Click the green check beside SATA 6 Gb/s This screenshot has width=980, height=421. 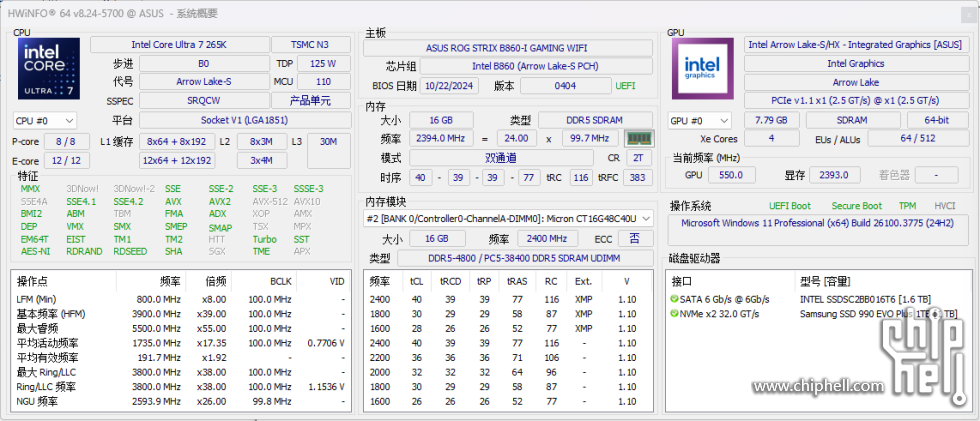674,299
